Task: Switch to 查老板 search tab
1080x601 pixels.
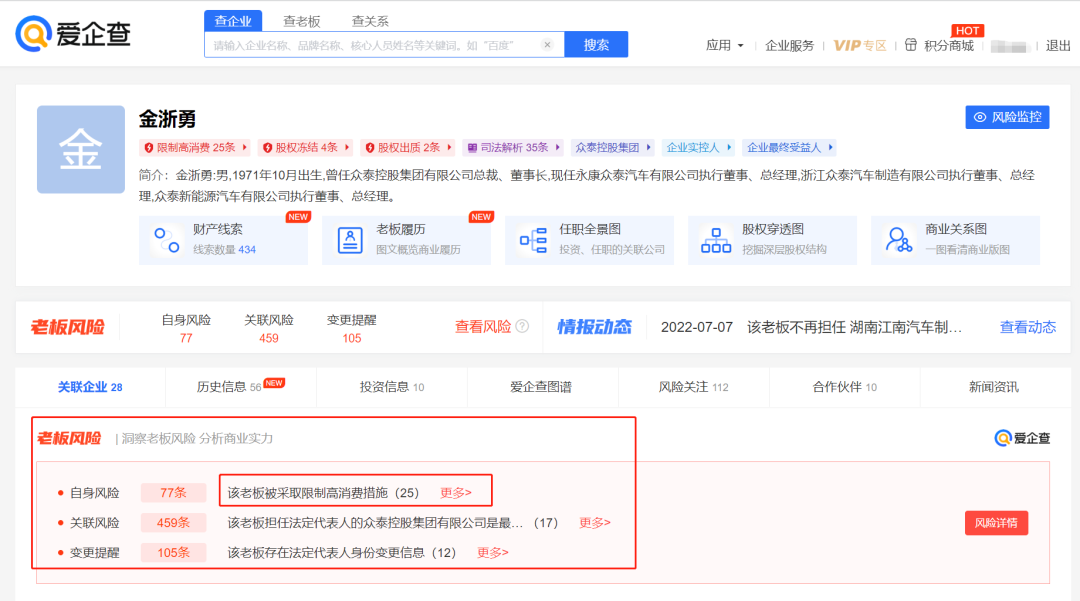Action: point(302,21)
